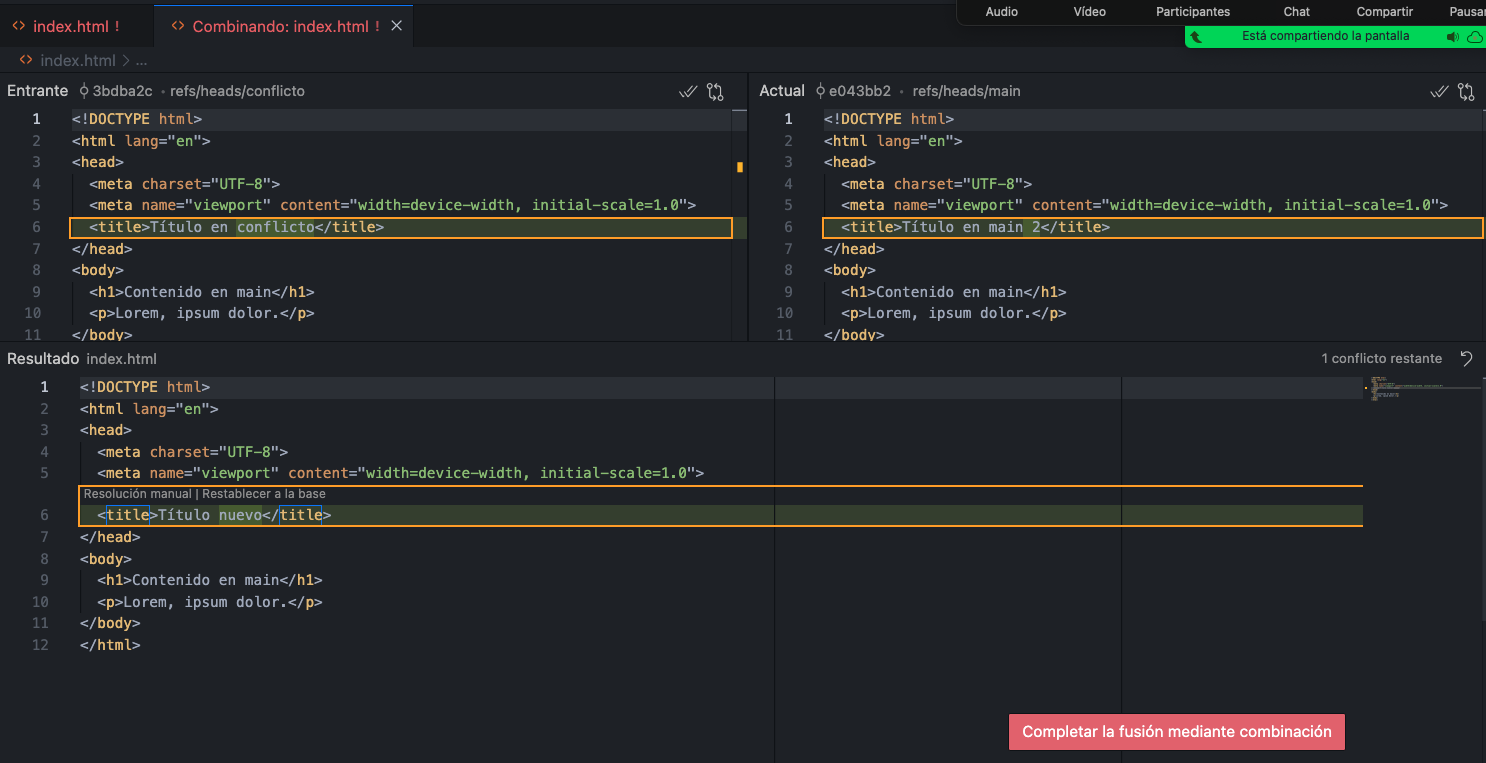
Task: Click commit icon next to 3bdba2c
Action: 84,91
